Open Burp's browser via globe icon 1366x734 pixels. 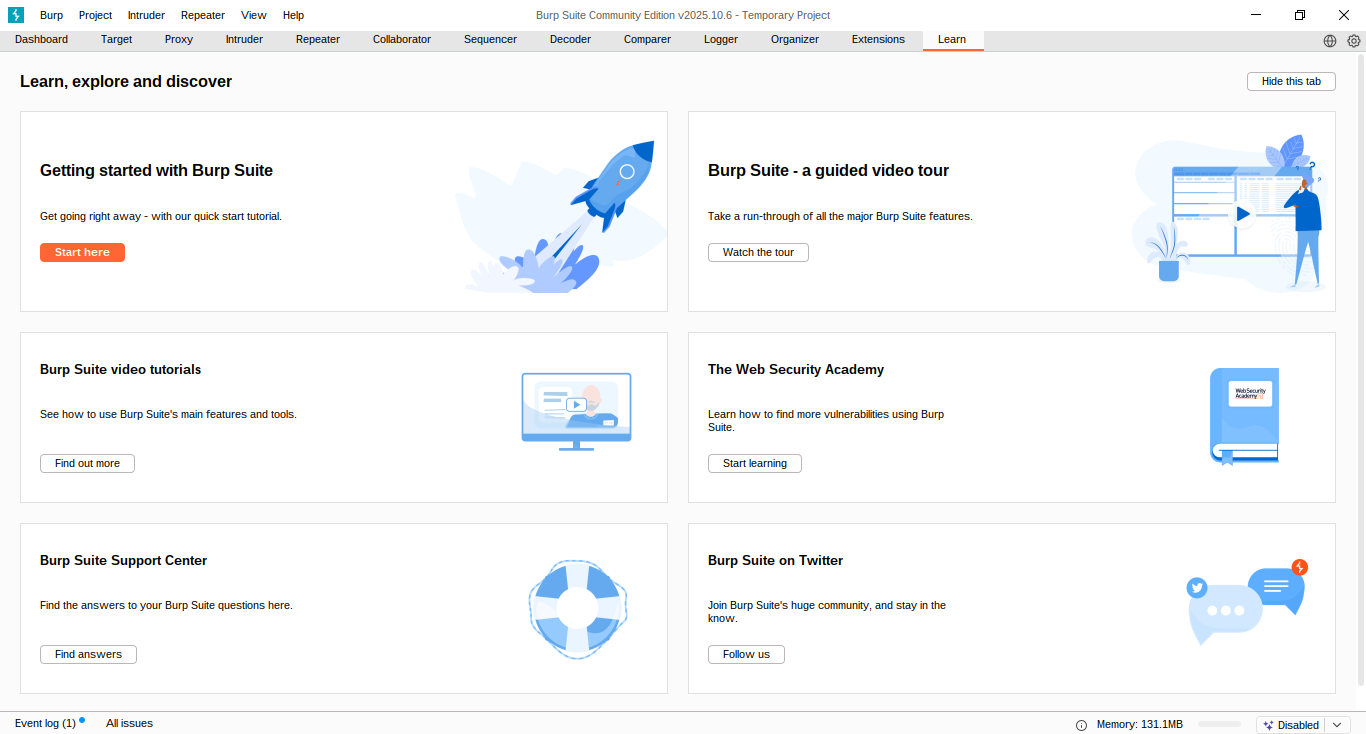(x=1330, y=41)
